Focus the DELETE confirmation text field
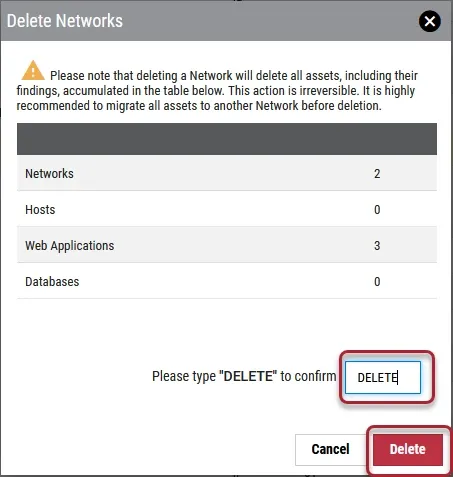 (383, 377)
